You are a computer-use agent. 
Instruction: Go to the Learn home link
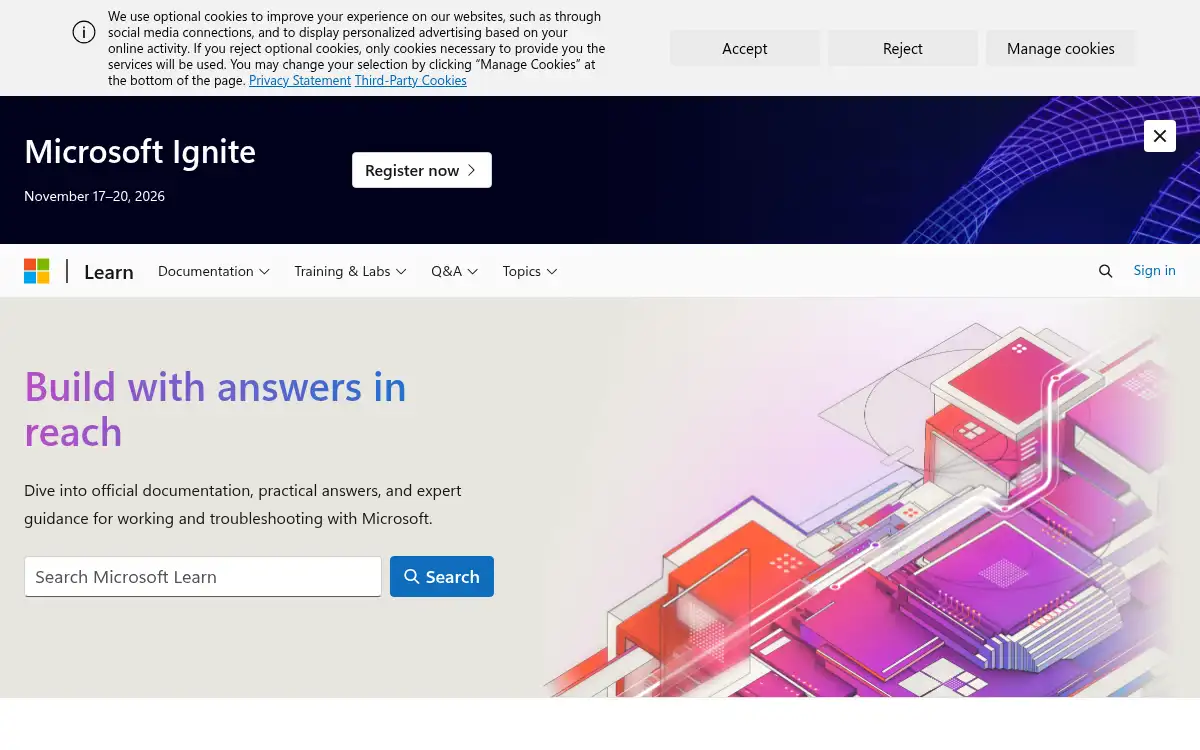109,272
